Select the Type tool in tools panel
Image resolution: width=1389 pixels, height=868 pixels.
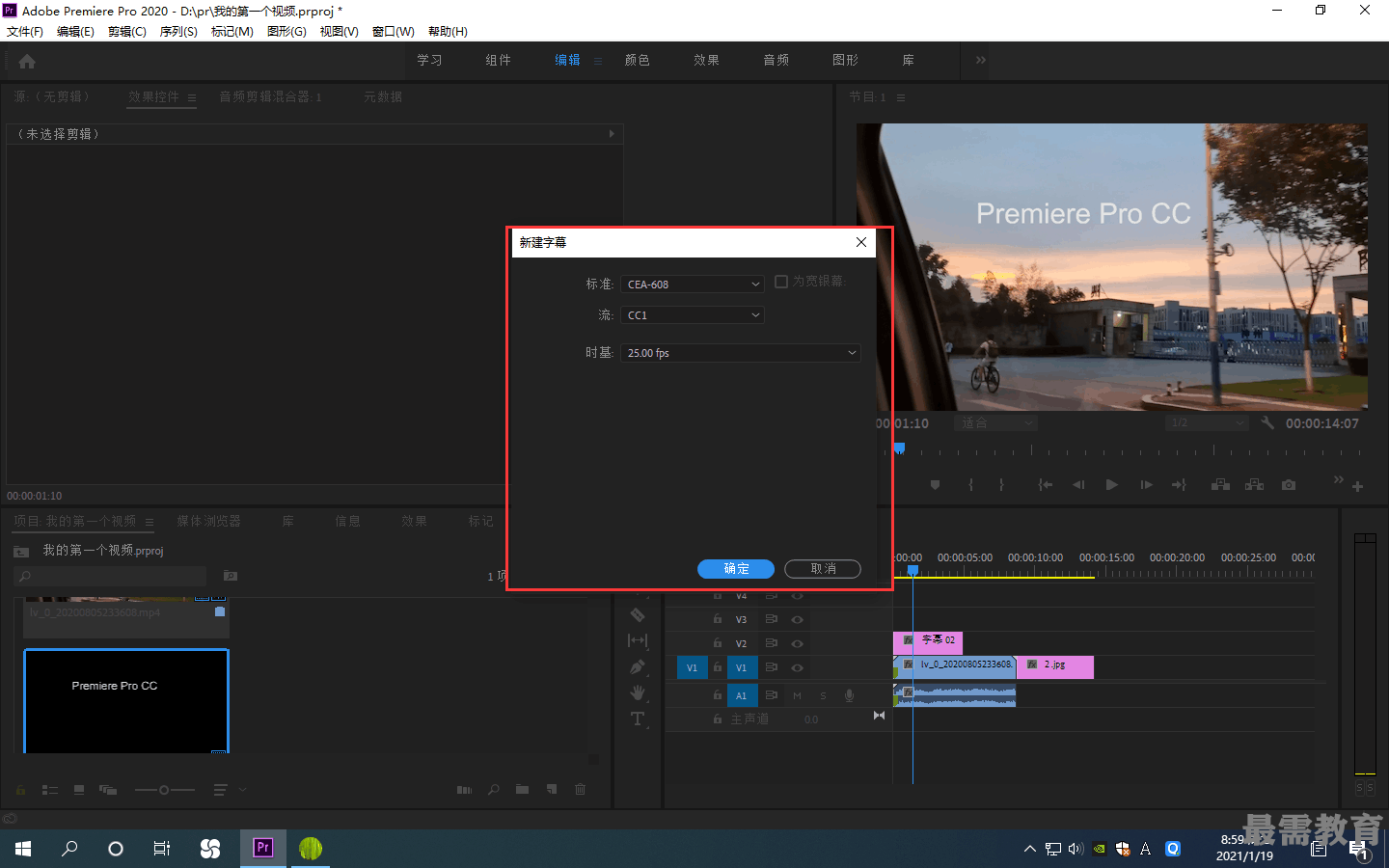638,719
